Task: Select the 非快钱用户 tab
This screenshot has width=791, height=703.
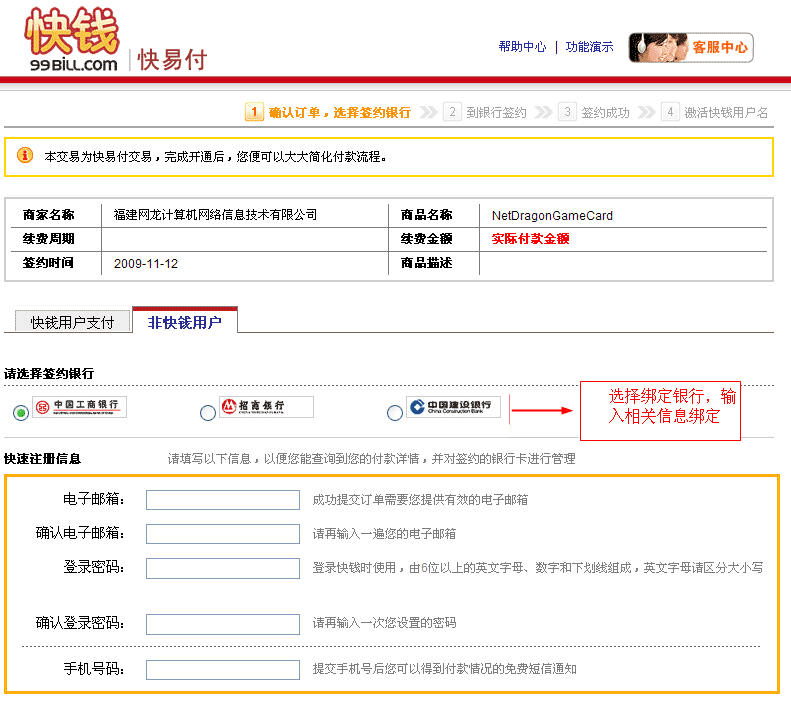Action: [x=185, y=321]
